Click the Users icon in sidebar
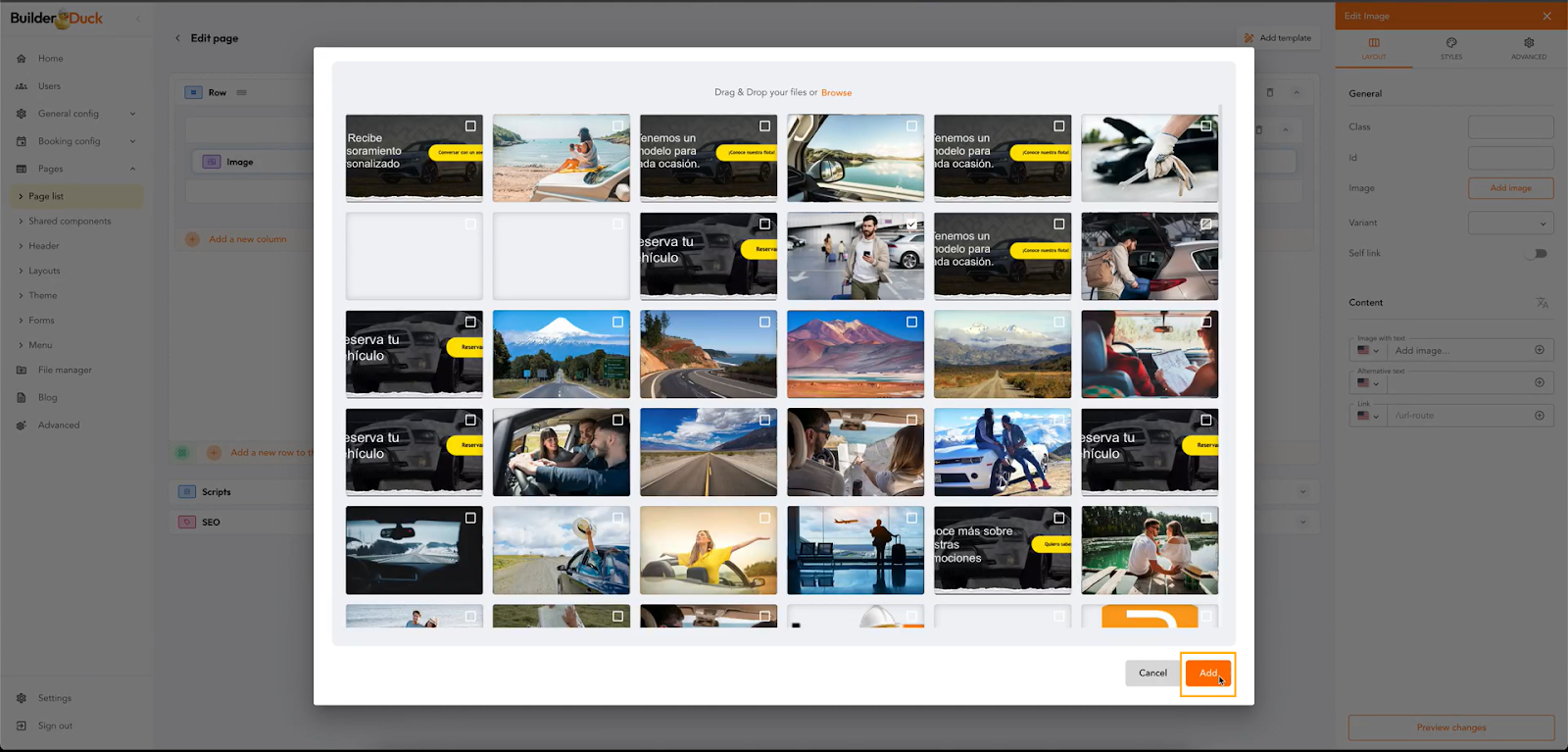This screenshot has width=1568, height=752. [22, 86]
